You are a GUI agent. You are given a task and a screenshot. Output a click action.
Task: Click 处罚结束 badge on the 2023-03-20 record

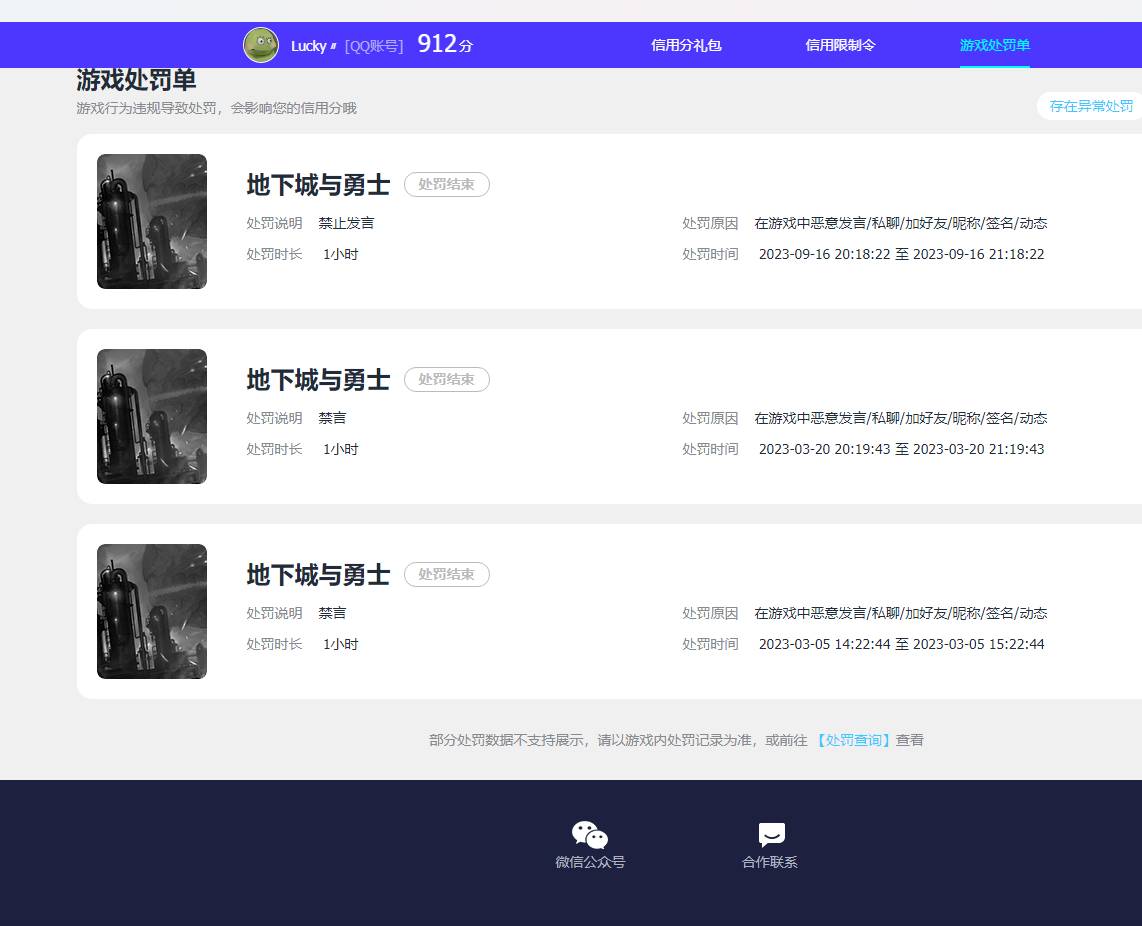tap(446, 379)
